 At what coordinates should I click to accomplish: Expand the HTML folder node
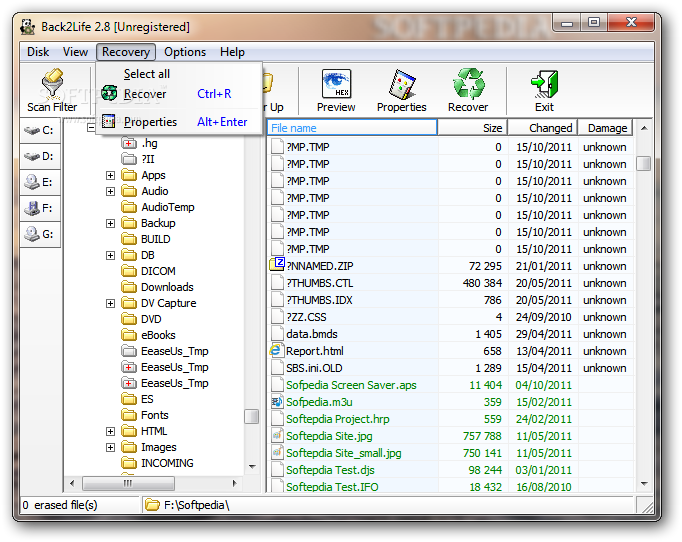point(110,431)
